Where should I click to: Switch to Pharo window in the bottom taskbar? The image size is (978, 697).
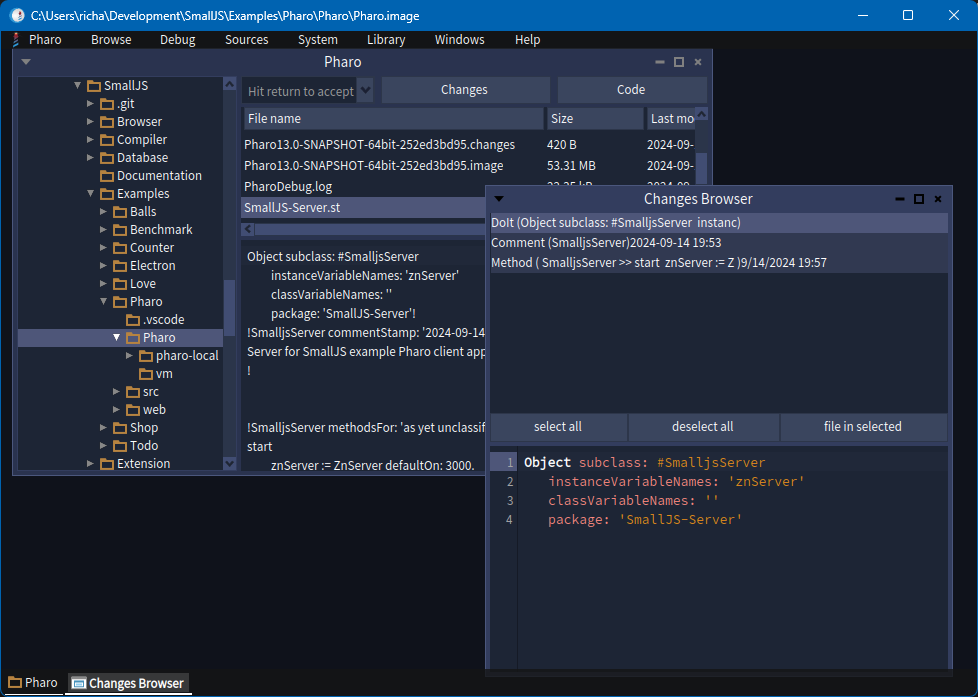point(33,683)
